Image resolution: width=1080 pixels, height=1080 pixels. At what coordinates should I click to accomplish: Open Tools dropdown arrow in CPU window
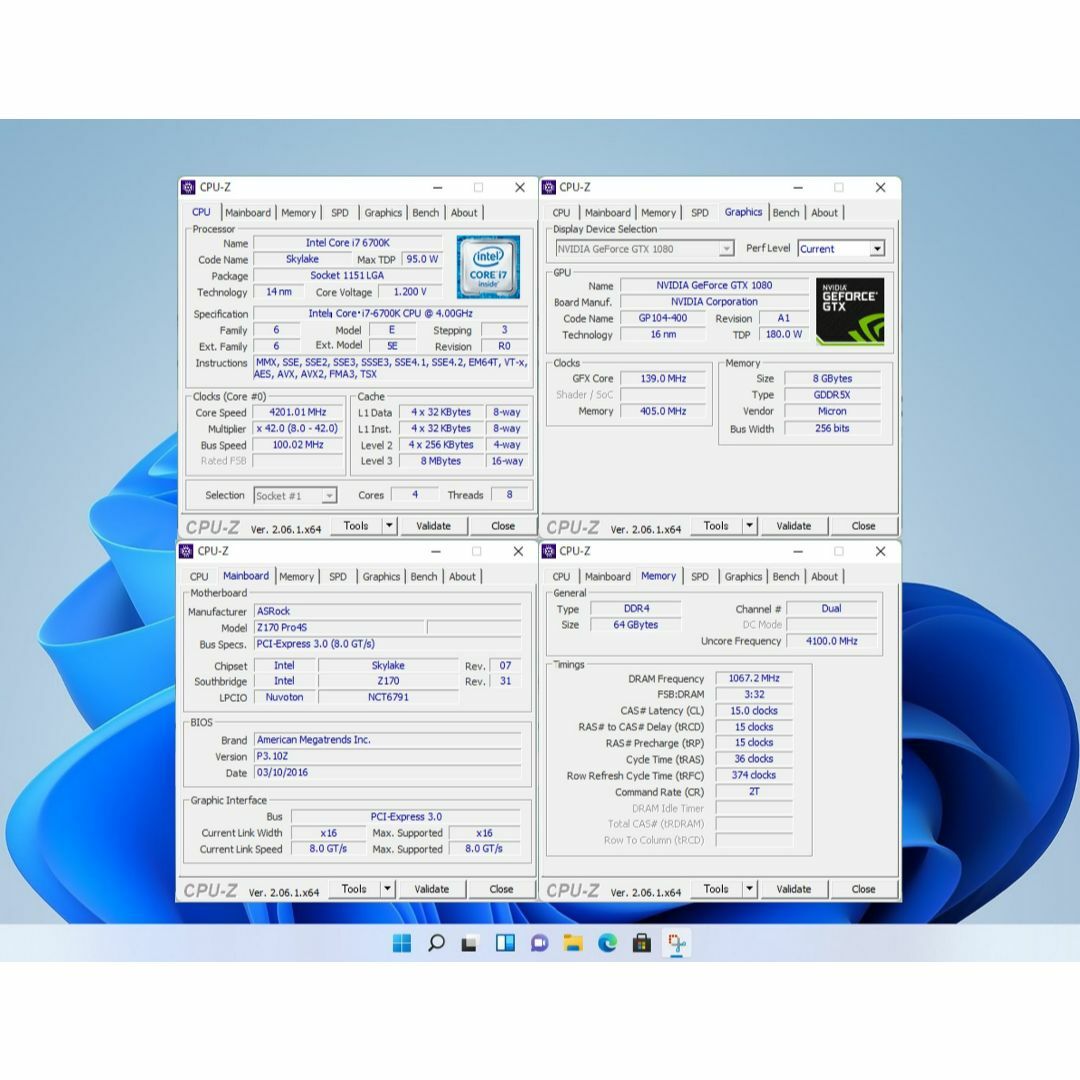tap(389, 526)
